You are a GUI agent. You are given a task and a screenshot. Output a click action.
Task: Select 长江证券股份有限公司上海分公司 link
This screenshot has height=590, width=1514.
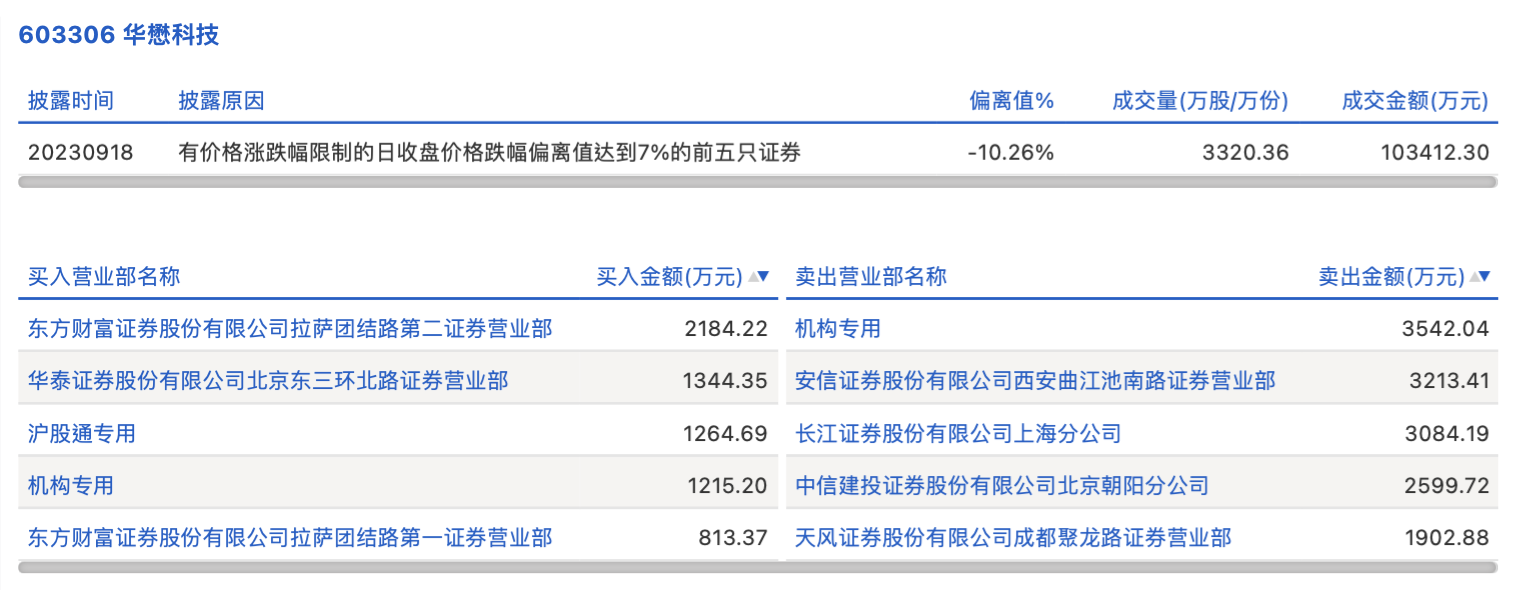click(958, 434)
